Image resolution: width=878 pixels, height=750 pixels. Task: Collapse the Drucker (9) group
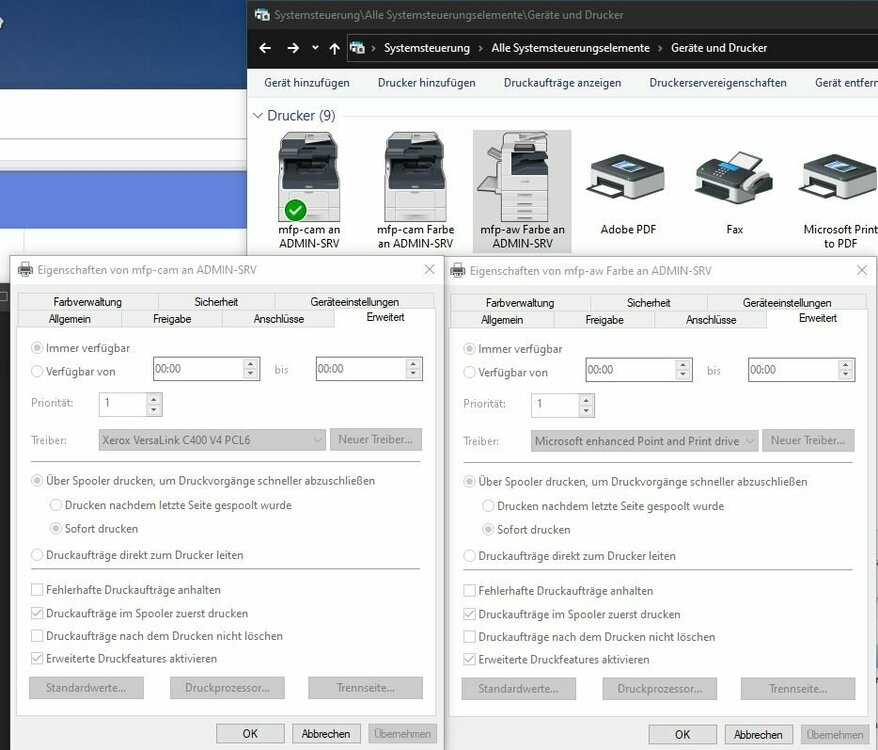pos(258,116)
